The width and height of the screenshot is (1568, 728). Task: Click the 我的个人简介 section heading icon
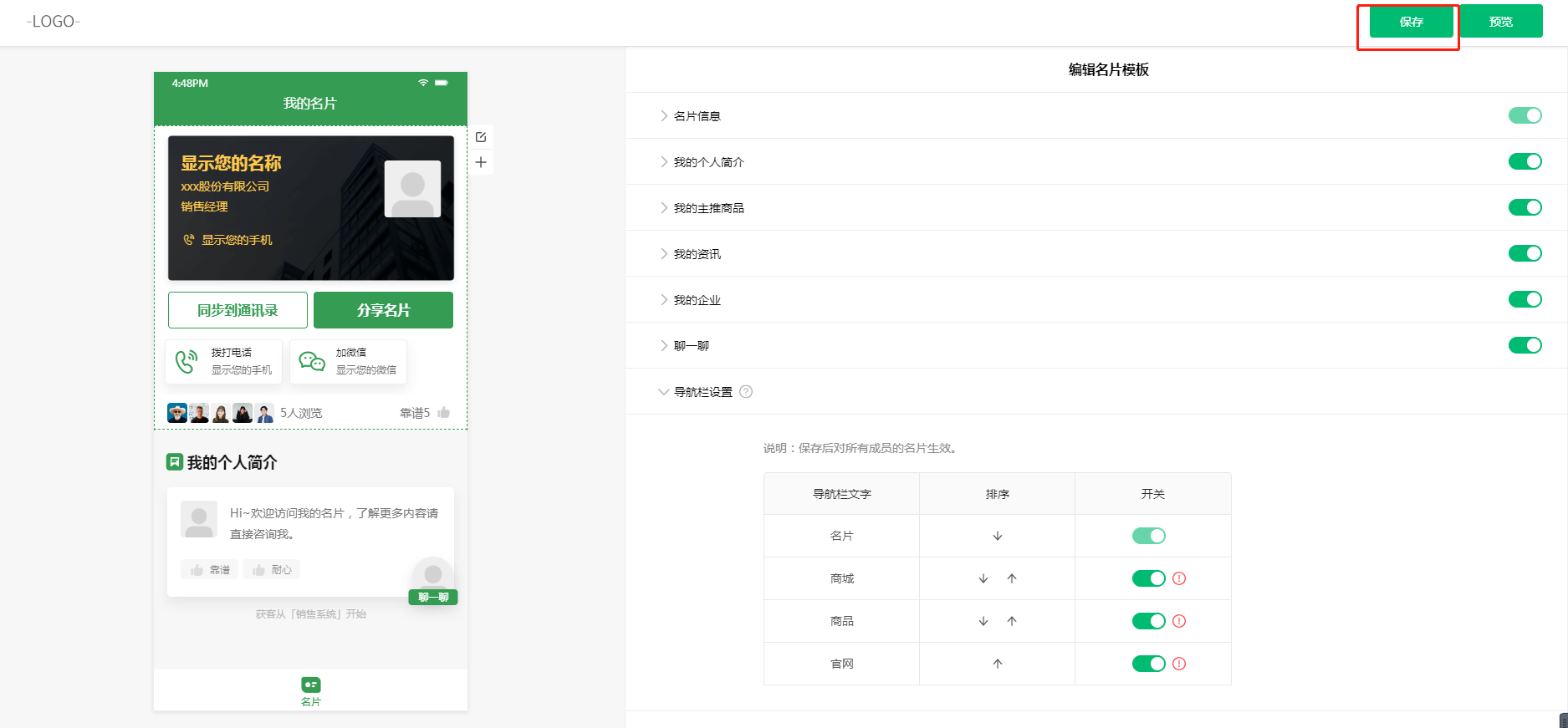pyautogui.click(x=175, y=461)
